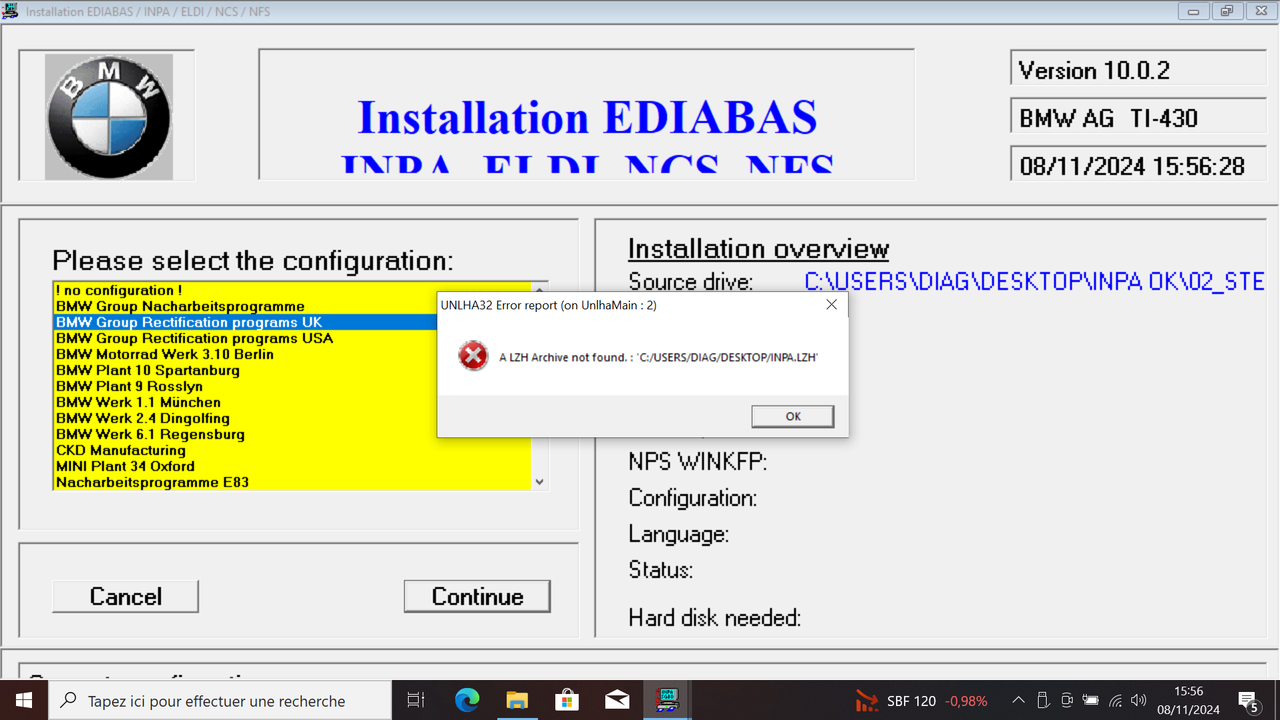Select BMW Motorrad Werk 3.10 Berlin
The width and height of the screenshot is (1280, 720).
coord(292,354)
